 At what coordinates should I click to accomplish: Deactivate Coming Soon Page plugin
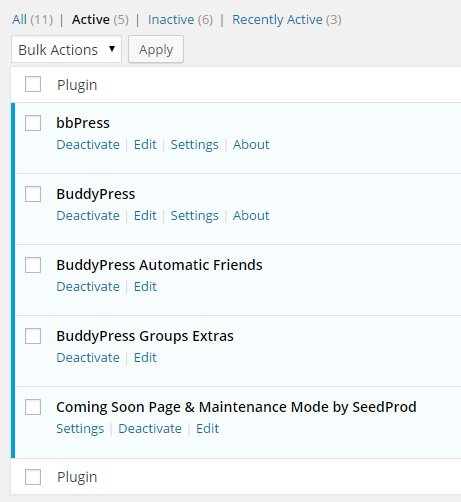point(150,429)
